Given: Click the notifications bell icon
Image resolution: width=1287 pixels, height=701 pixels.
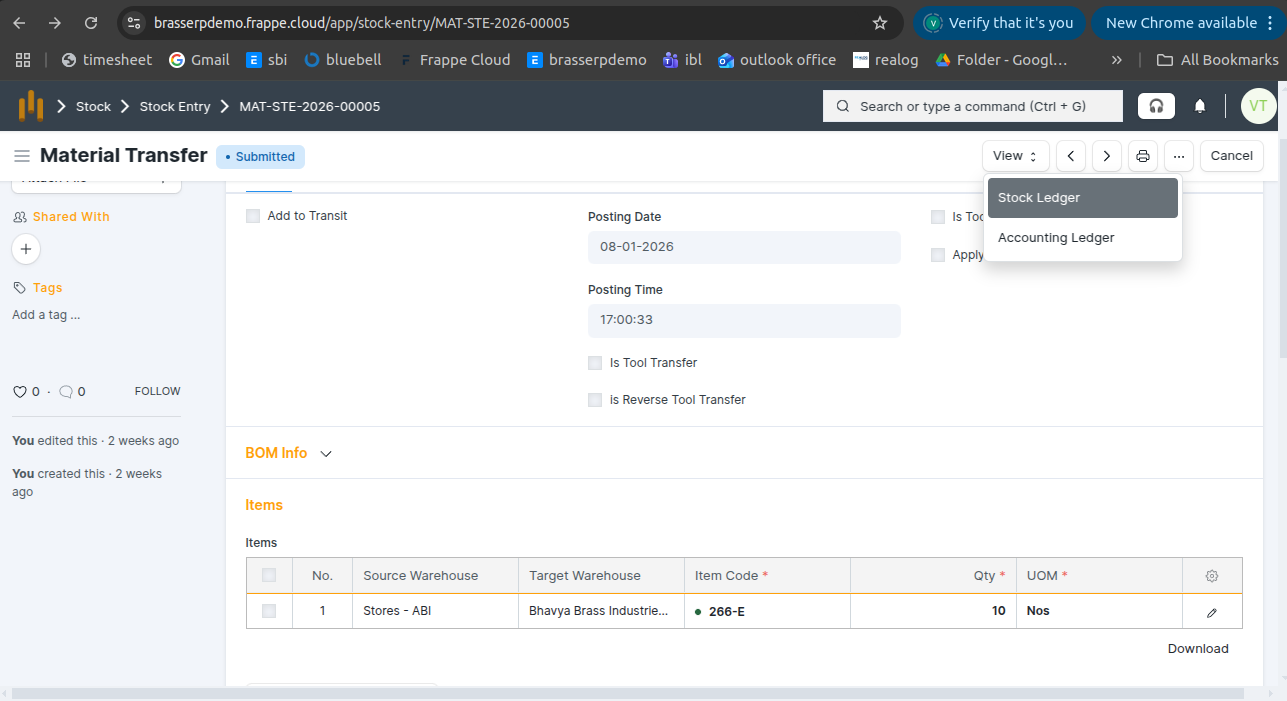Looking at the screenshot, I should point(1200,106).
